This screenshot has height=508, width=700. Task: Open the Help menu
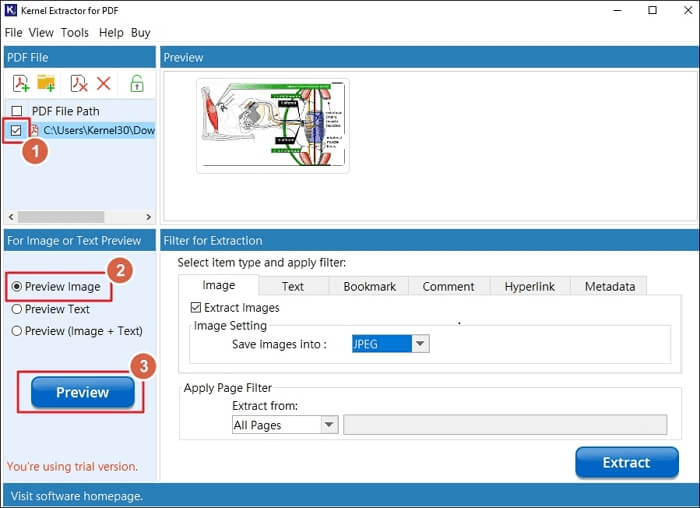[111, 33]
